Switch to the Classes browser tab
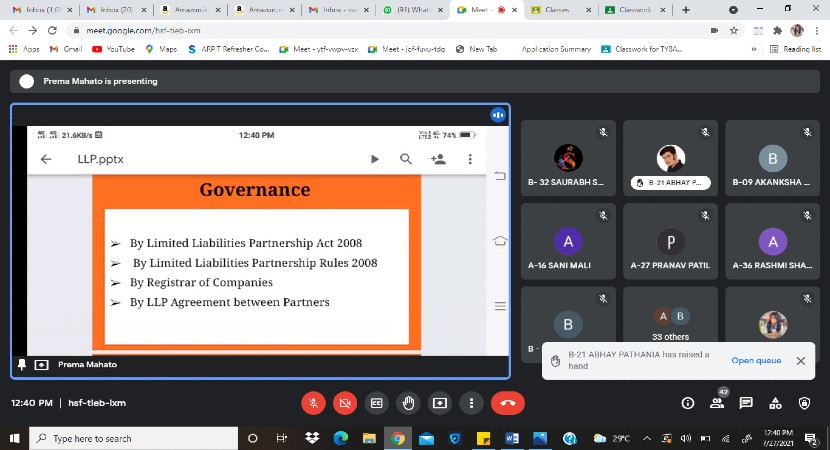 pyautogui.click(x=560, y=10)
